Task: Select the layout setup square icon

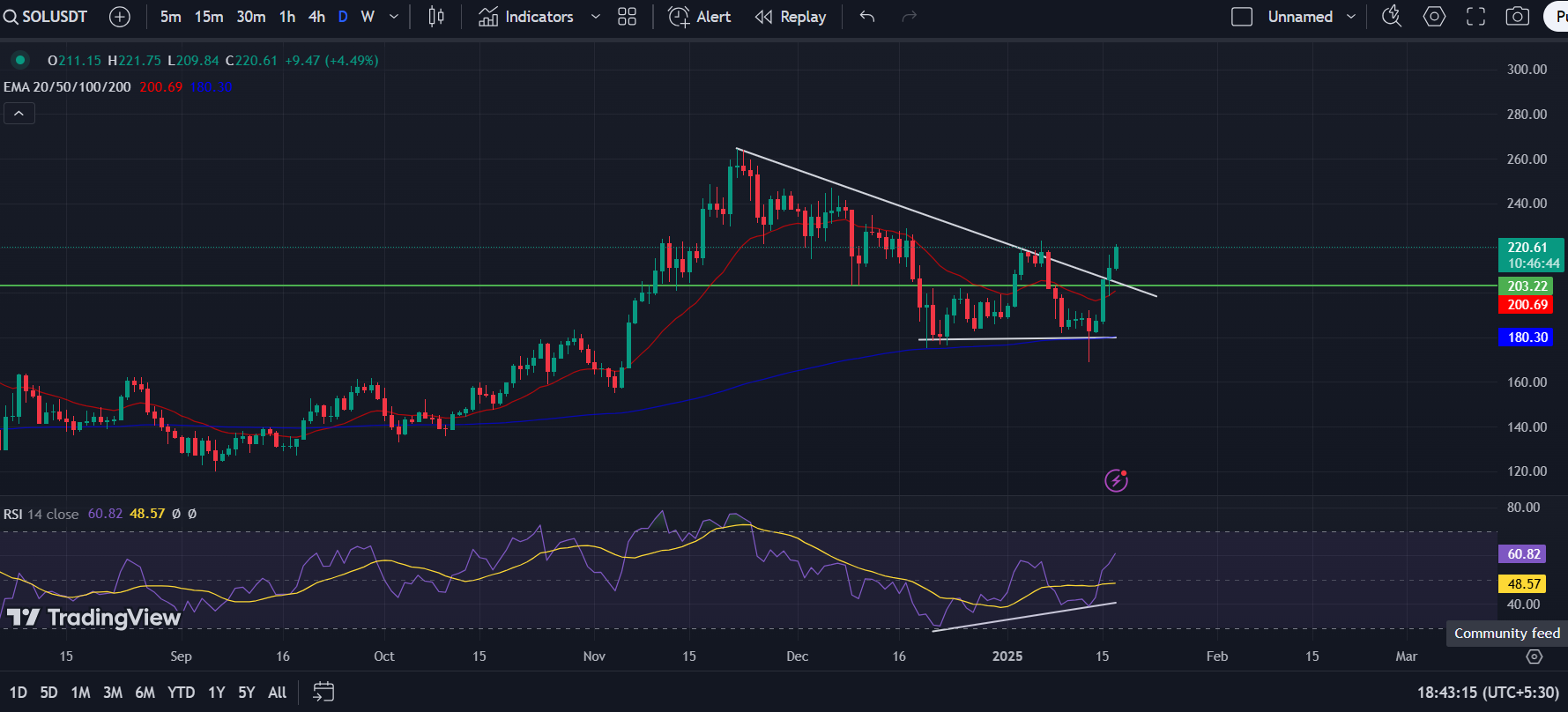Action: point(1242,17)
